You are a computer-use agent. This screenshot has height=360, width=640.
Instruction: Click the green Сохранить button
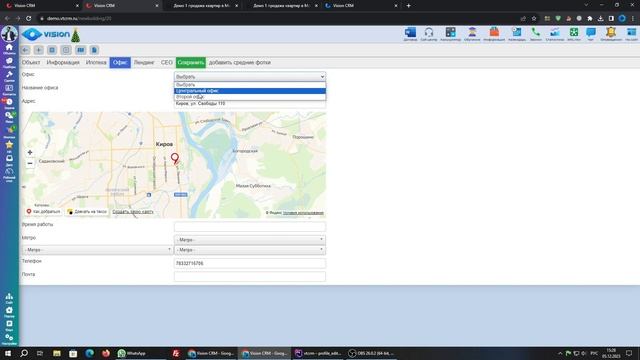[191, 62]
